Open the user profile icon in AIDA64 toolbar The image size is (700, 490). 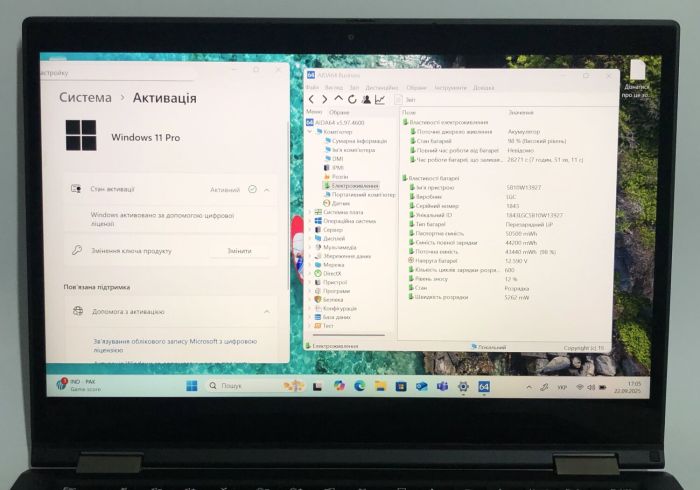coord(367,100)
